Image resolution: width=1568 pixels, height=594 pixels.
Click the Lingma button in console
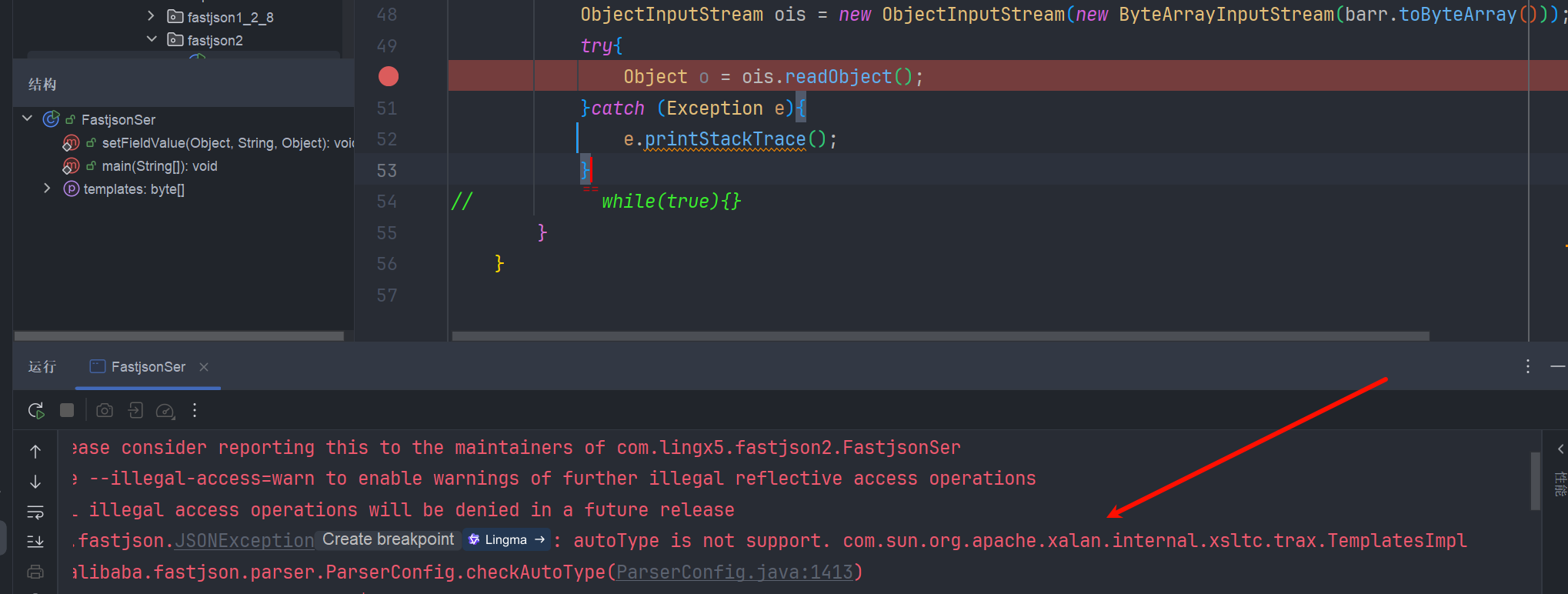tap(507, 539)
